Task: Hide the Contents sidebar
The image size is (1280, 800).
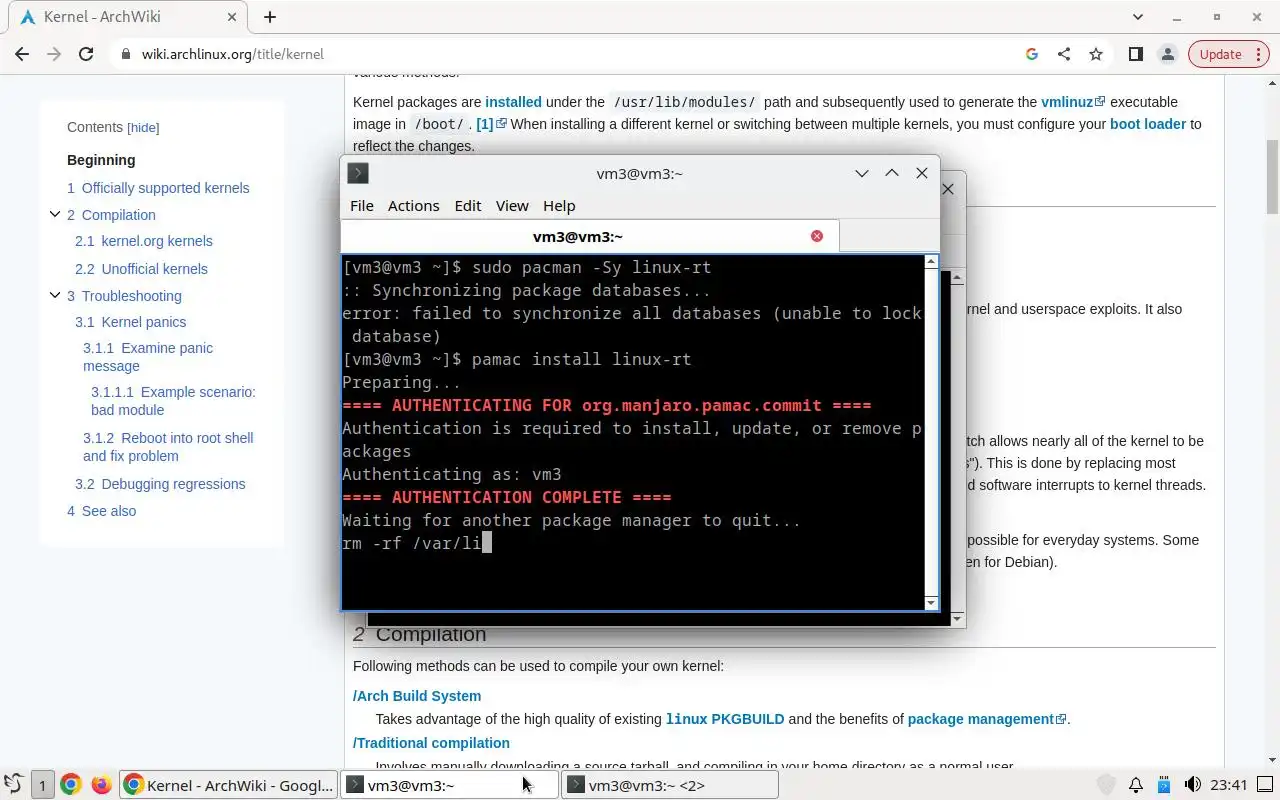Action: (x=143, y=128)
